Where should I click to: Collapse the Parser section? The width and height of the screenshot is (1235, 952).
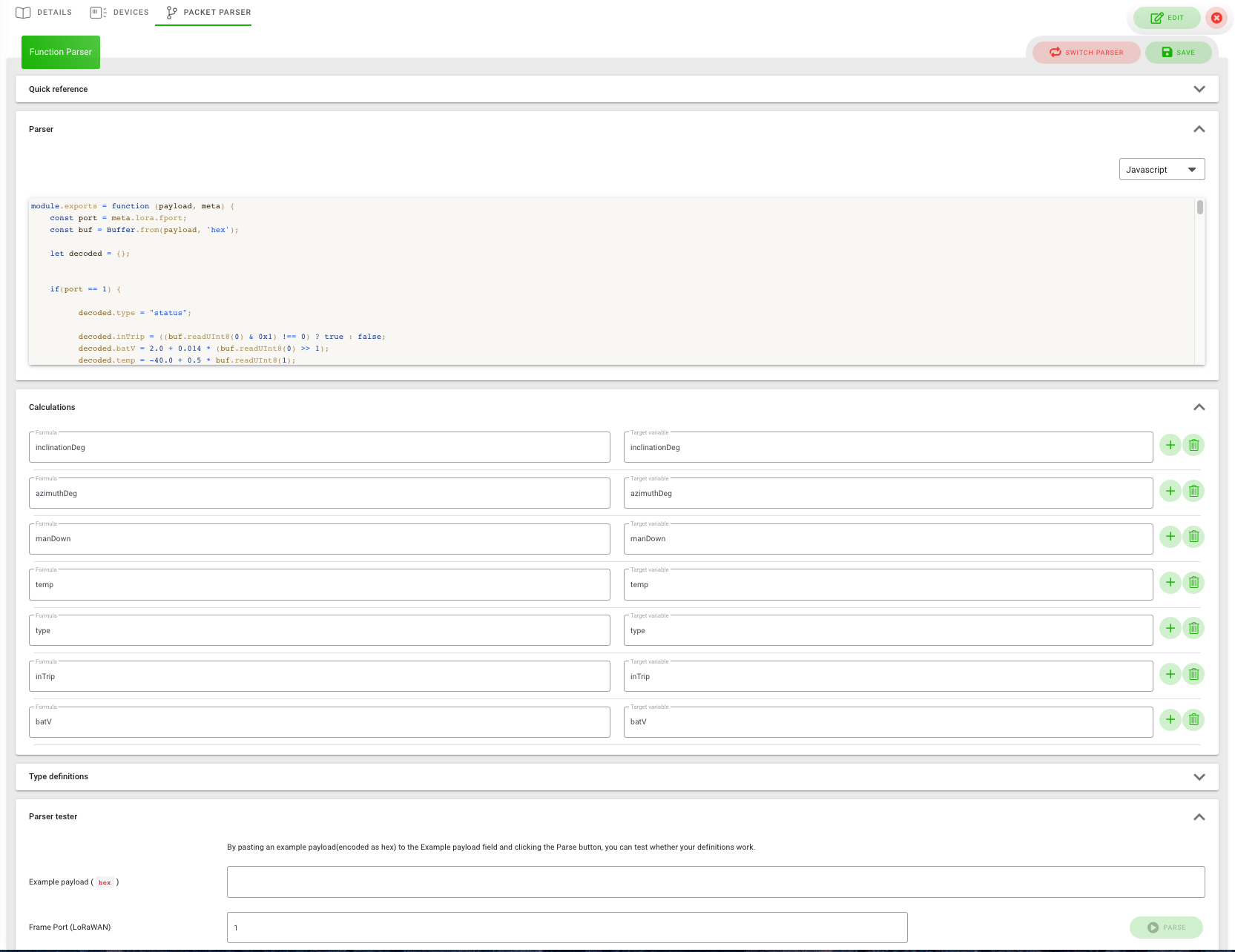click(1199, 129)
